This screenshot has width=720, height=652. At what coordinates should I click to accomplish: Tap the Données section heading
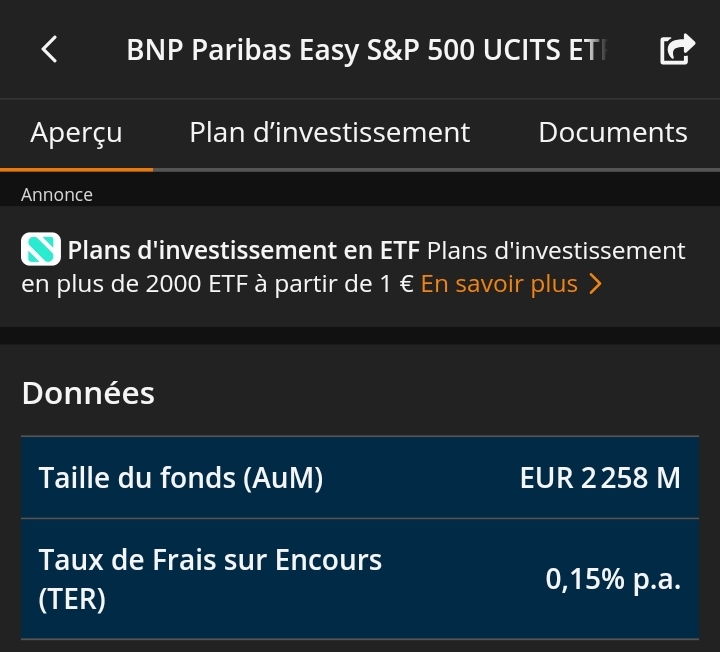88,393
